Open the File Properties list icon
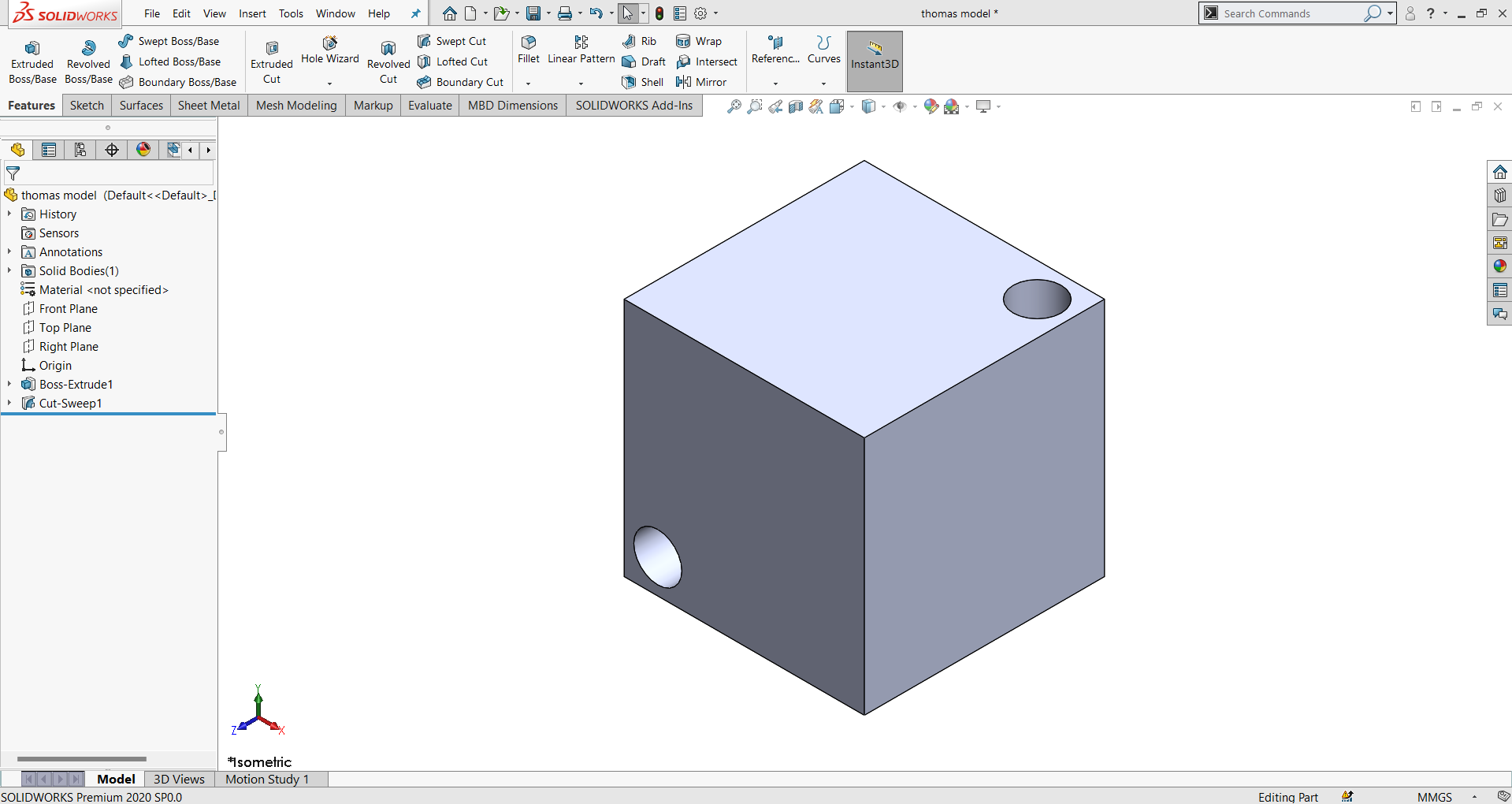This screenshot has height=804, width=1512. click(x=680, y=13)
